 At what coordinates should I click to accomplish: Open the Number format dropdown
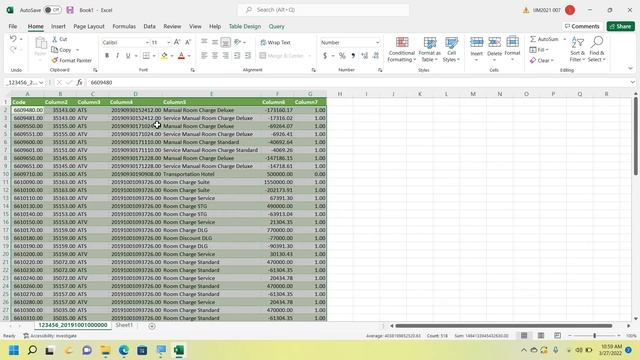click(377, 42)
